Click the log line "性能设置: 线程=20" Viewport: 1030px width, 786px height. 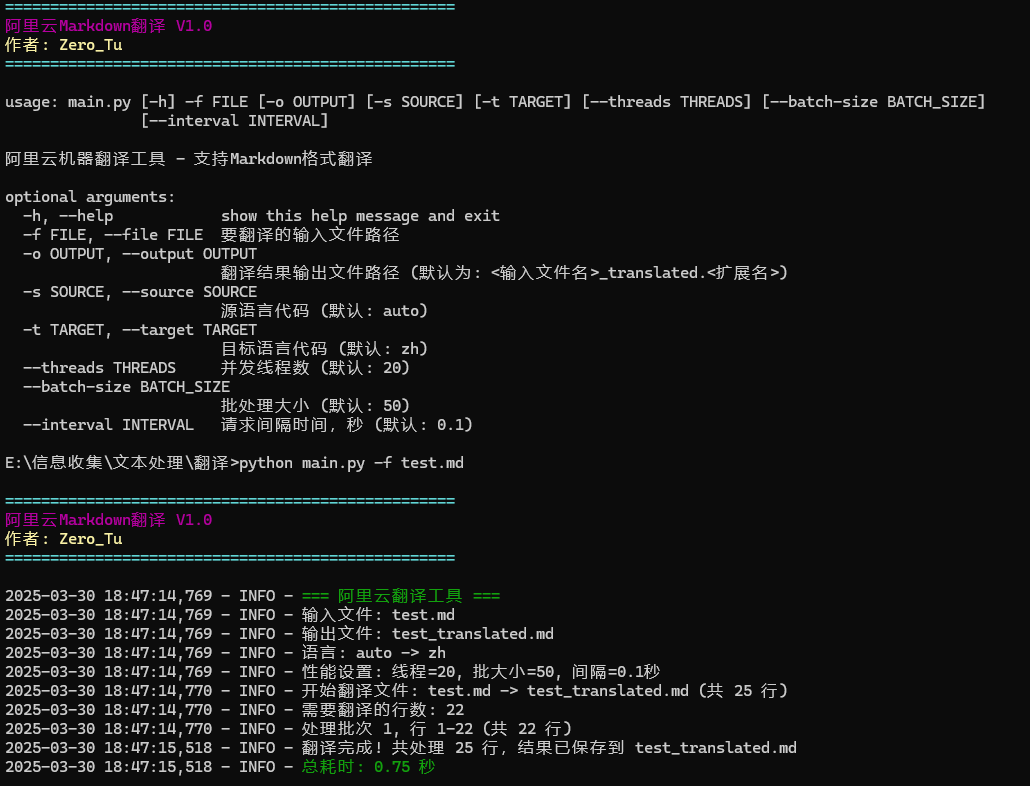332,673
